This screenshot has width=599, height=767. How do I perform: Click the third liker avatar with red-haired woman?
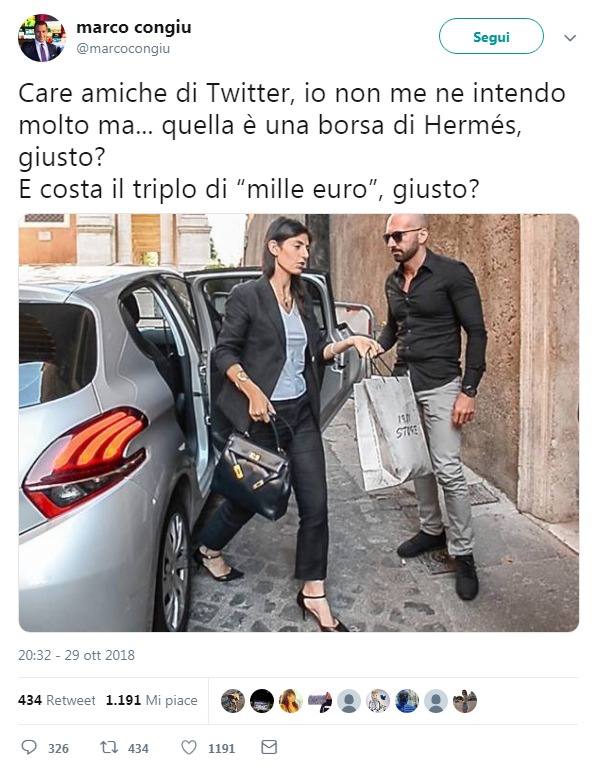coord(290,701)
